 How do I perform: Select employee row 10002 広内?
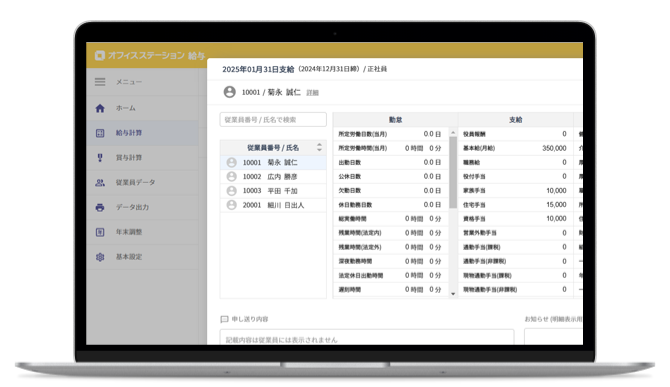point(273,176)
